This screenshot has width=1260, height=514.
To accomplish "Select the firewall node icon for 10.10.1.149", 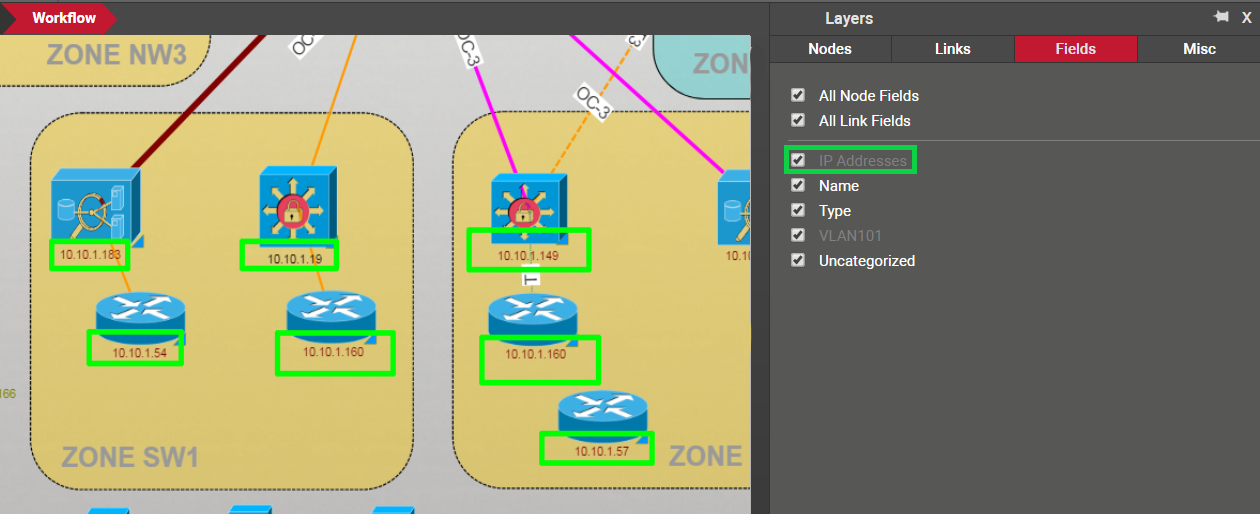I will [x=526, y=207].
